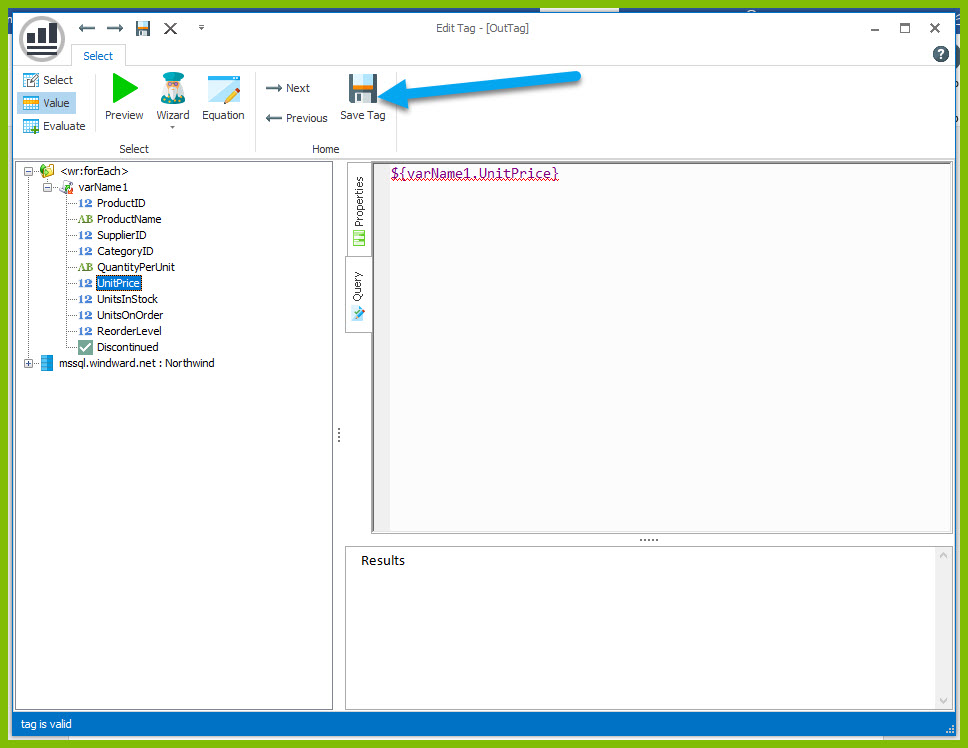Click the AB text type icon beside QuantityPerUnit

coord(85,267)
